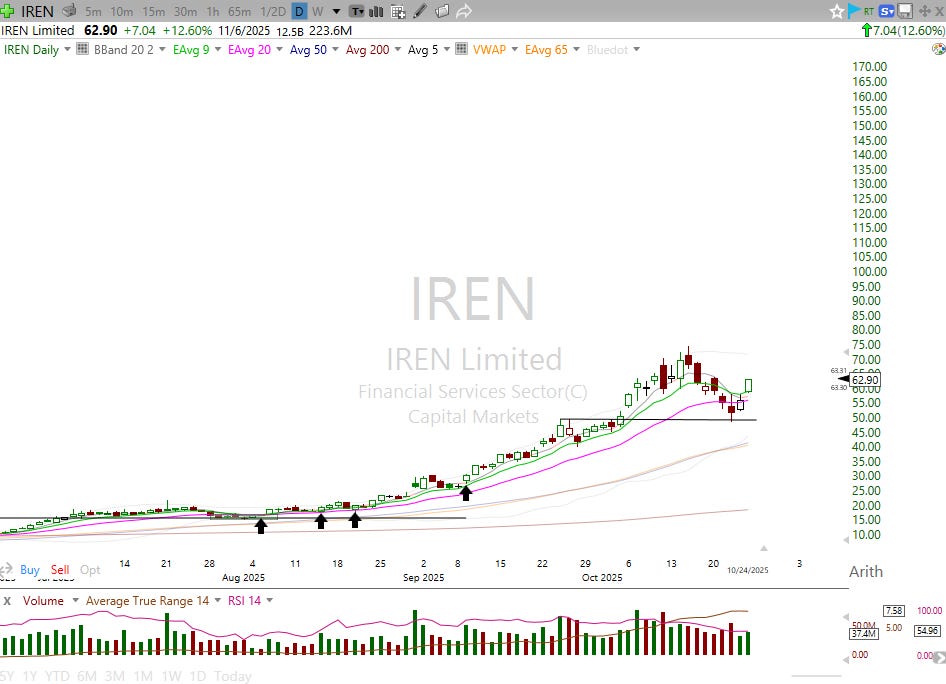Open the timeframe dropdown arrow after W
Viewport: 946px width, 684px height.
pyautogui.click(x=336, y=11)
